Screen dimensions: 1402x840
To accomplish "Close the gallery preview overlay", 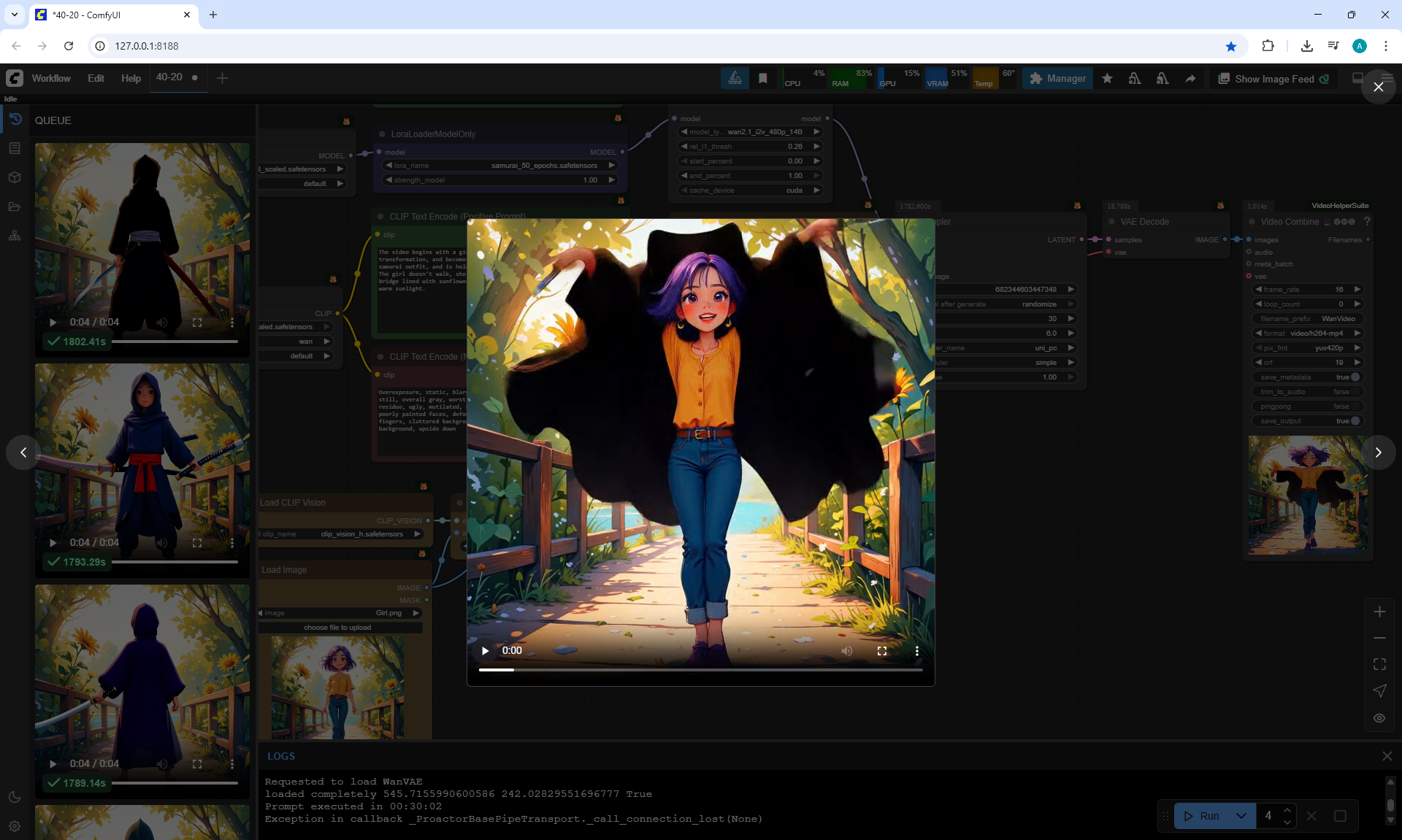I will click(x=1378, y=87).
